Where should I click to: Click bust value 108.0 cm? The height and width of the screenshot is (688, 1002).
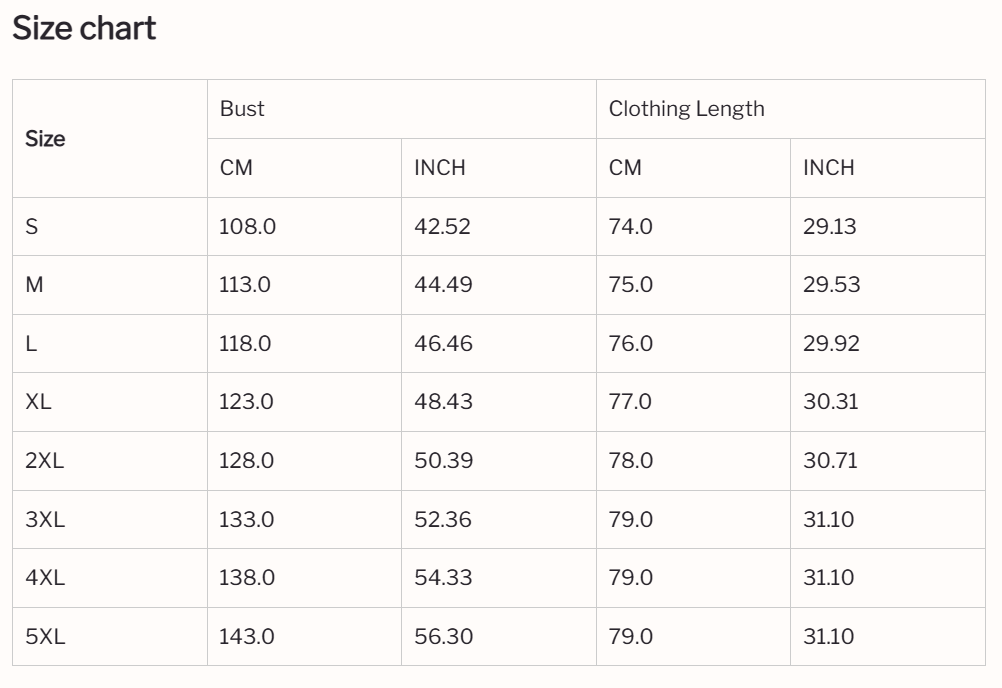coord(247,227)
